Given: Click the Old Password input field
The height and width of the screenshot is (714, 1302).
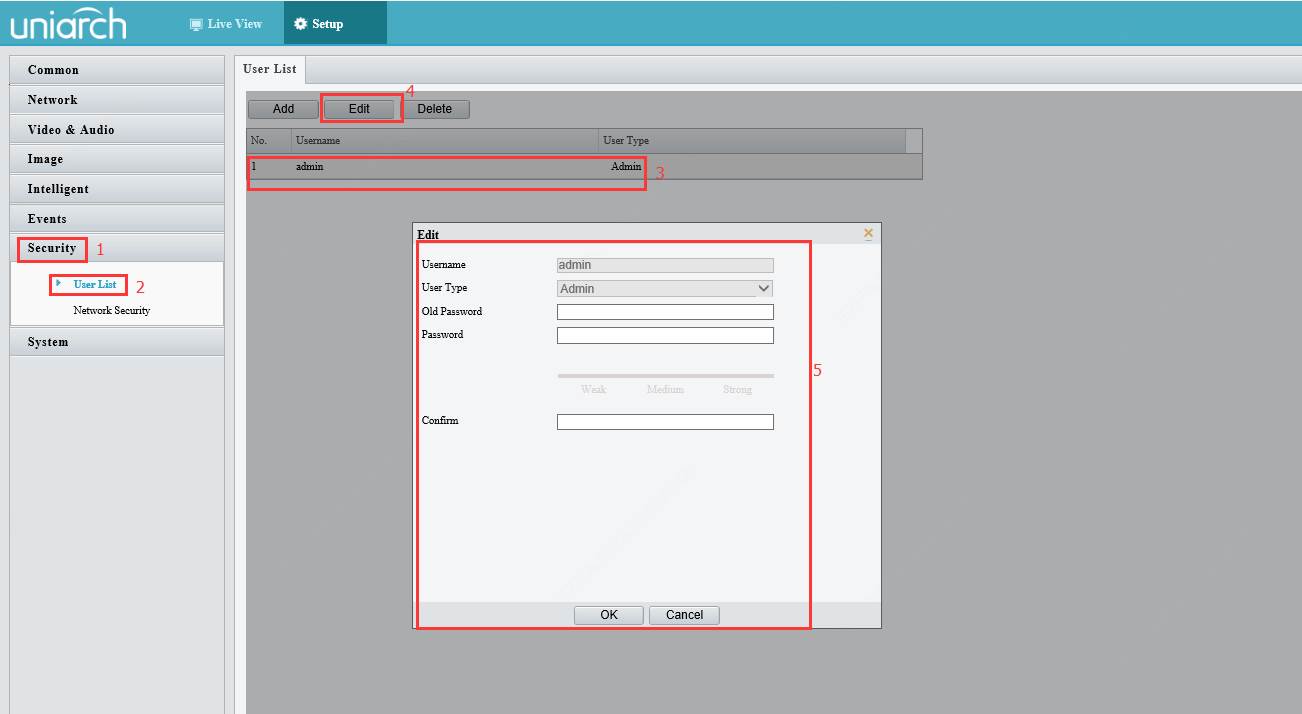Looking at the screenshot, I should pyautogui.click(x=665, y=312).
